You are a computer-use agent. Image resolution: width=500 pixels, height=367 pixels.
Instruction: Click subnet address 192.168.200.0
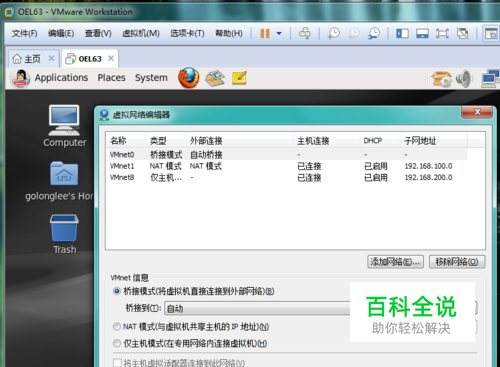click(428, 177)
